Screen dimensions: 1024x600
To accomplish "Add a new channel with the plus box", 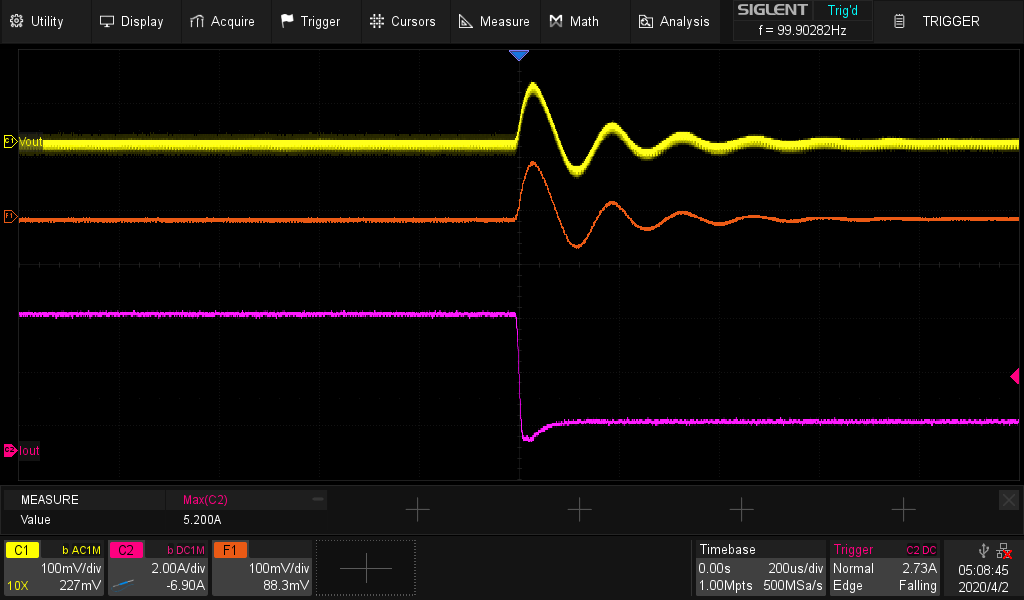I will 366,568.
